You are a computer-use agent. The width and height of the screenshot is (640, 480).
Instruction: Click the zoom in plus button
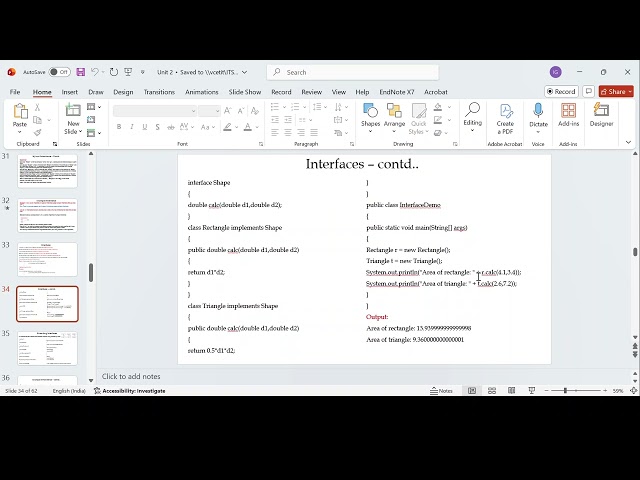coord(605,391)
